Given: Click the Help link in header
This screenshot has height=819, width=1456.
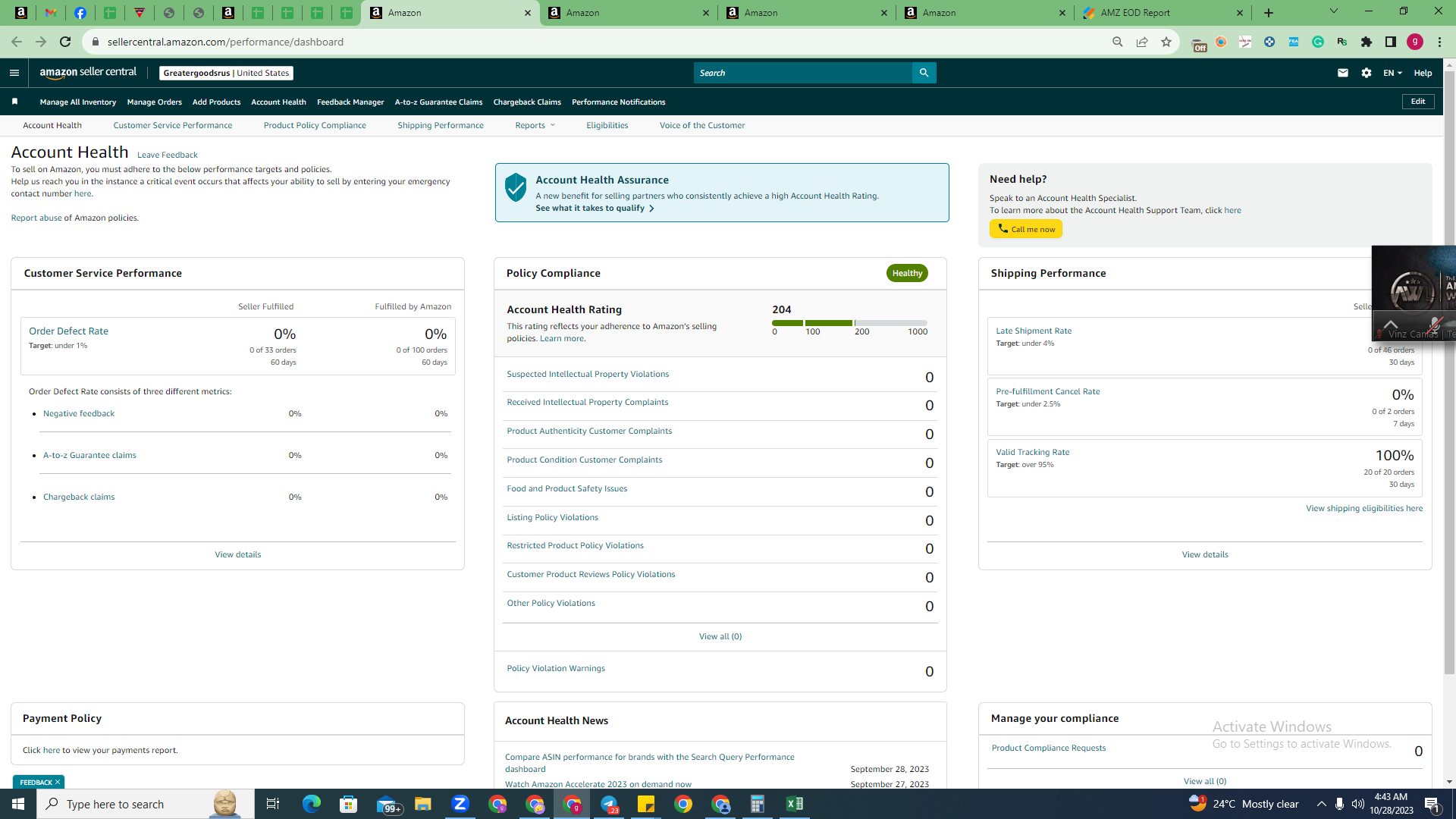Looking at the screenshot, I should tap(1423, 73).
